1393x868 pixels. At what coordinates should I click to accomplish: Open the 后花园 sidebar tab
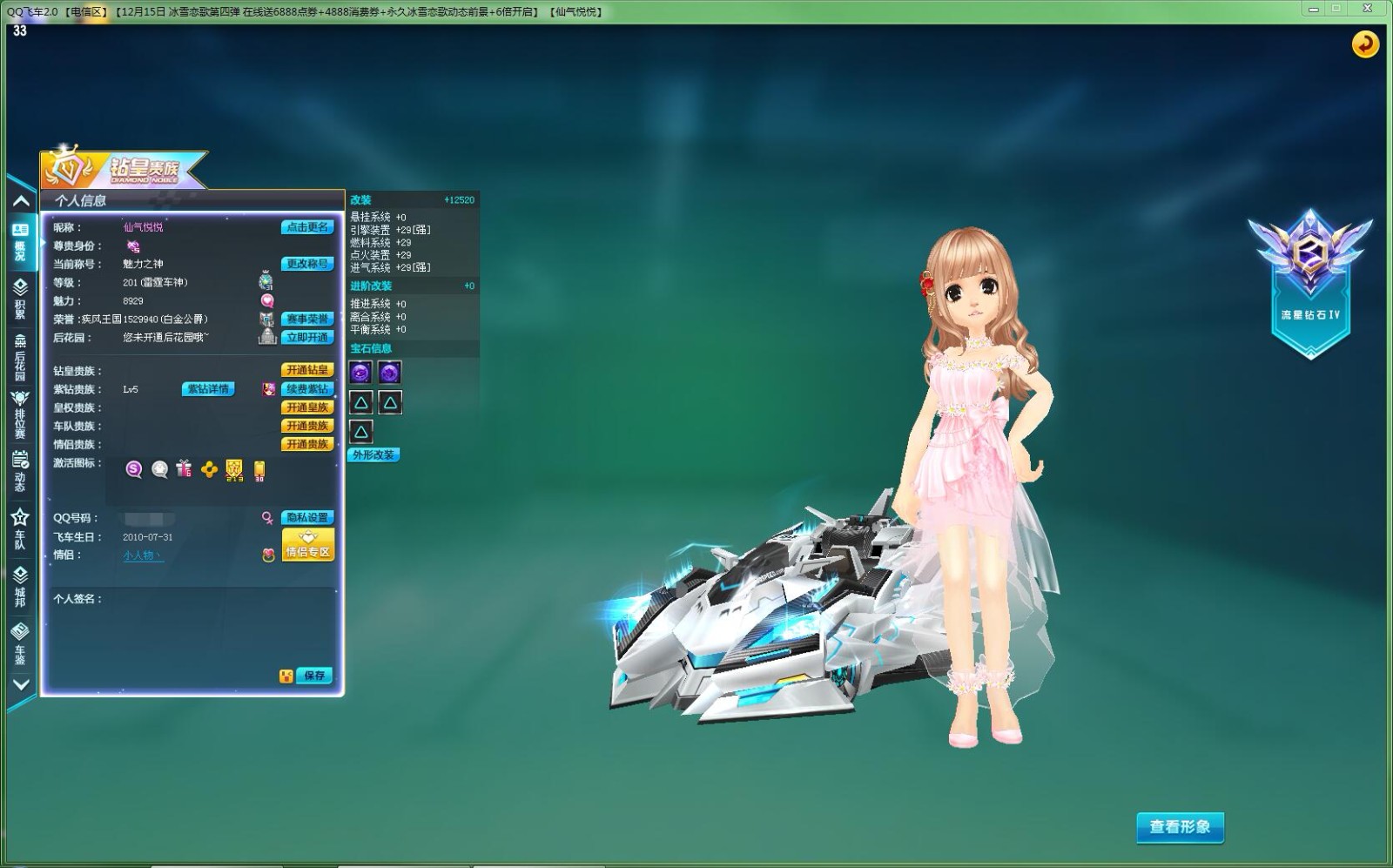point(20,356)
